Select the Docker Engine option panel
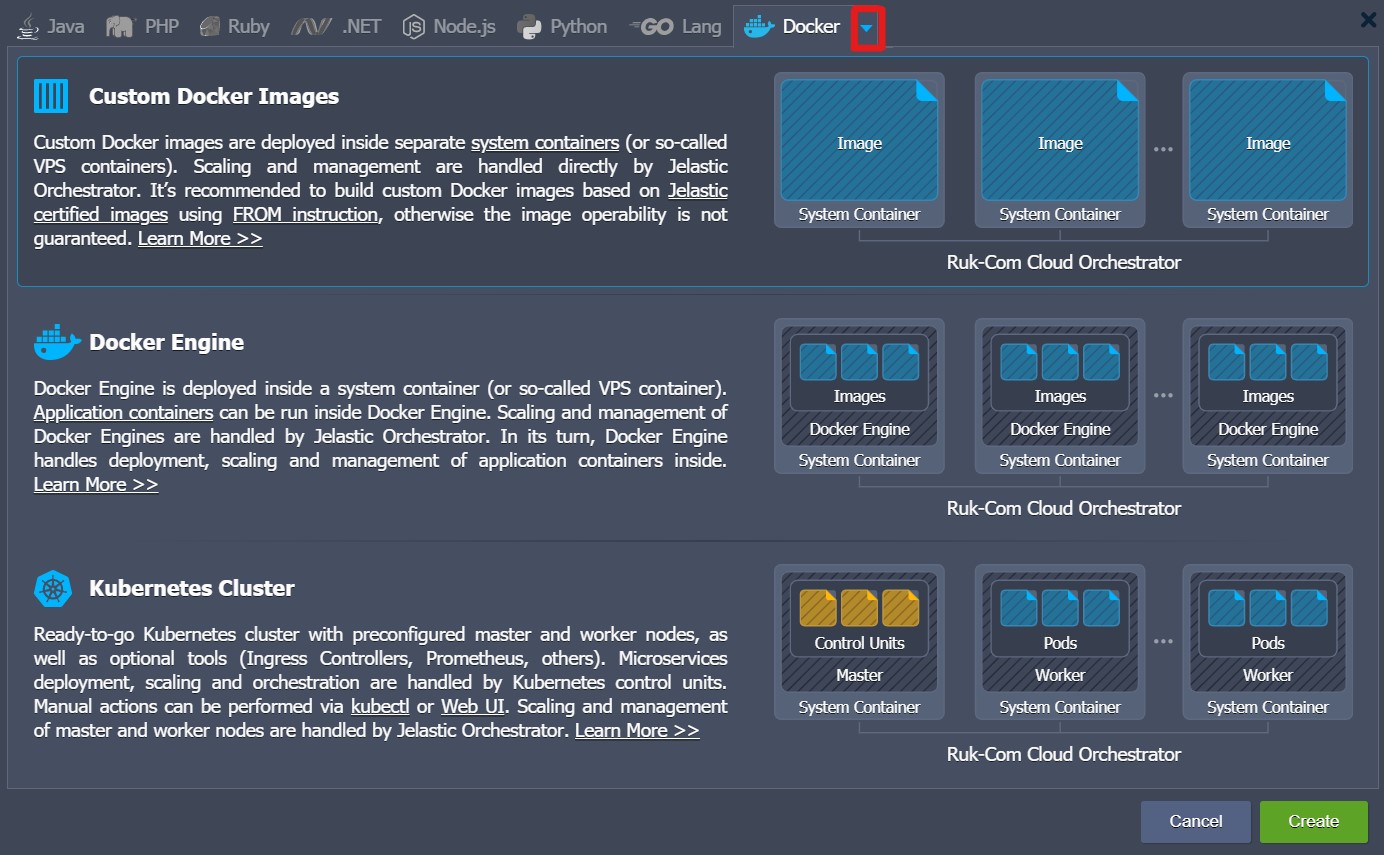1384x855 pixels. tap(692, 417)
